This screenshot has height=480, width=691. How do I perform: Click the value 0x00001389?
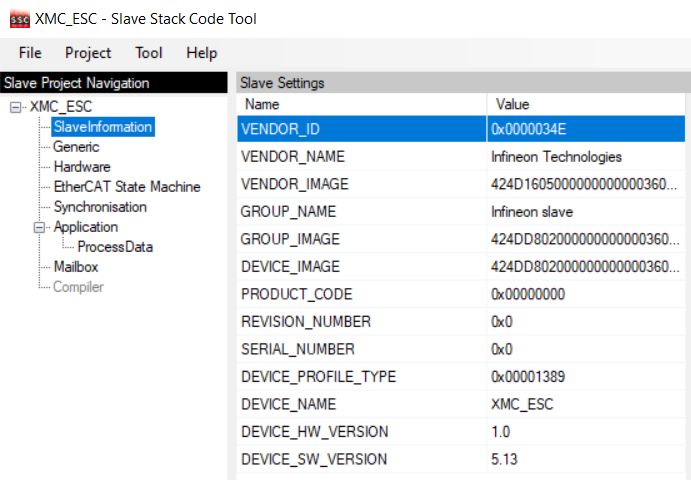586,377
